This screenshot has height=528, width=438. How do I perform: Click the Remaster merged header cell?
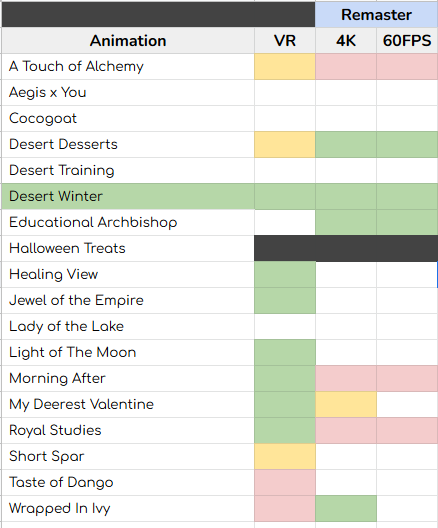click(x=376, y=14)
